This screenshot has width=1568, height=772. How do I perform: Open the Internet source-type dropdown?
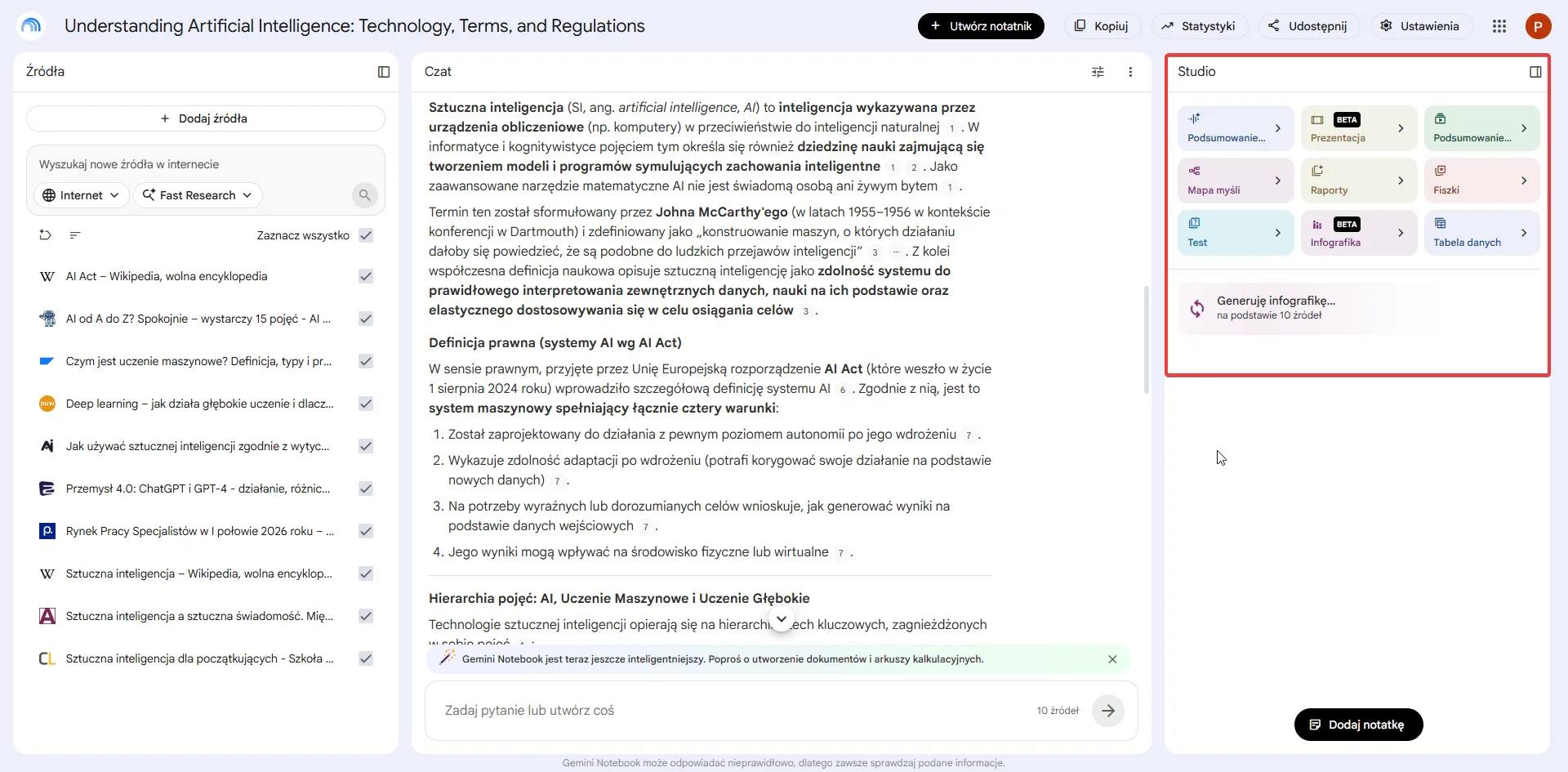coord(82,195)
